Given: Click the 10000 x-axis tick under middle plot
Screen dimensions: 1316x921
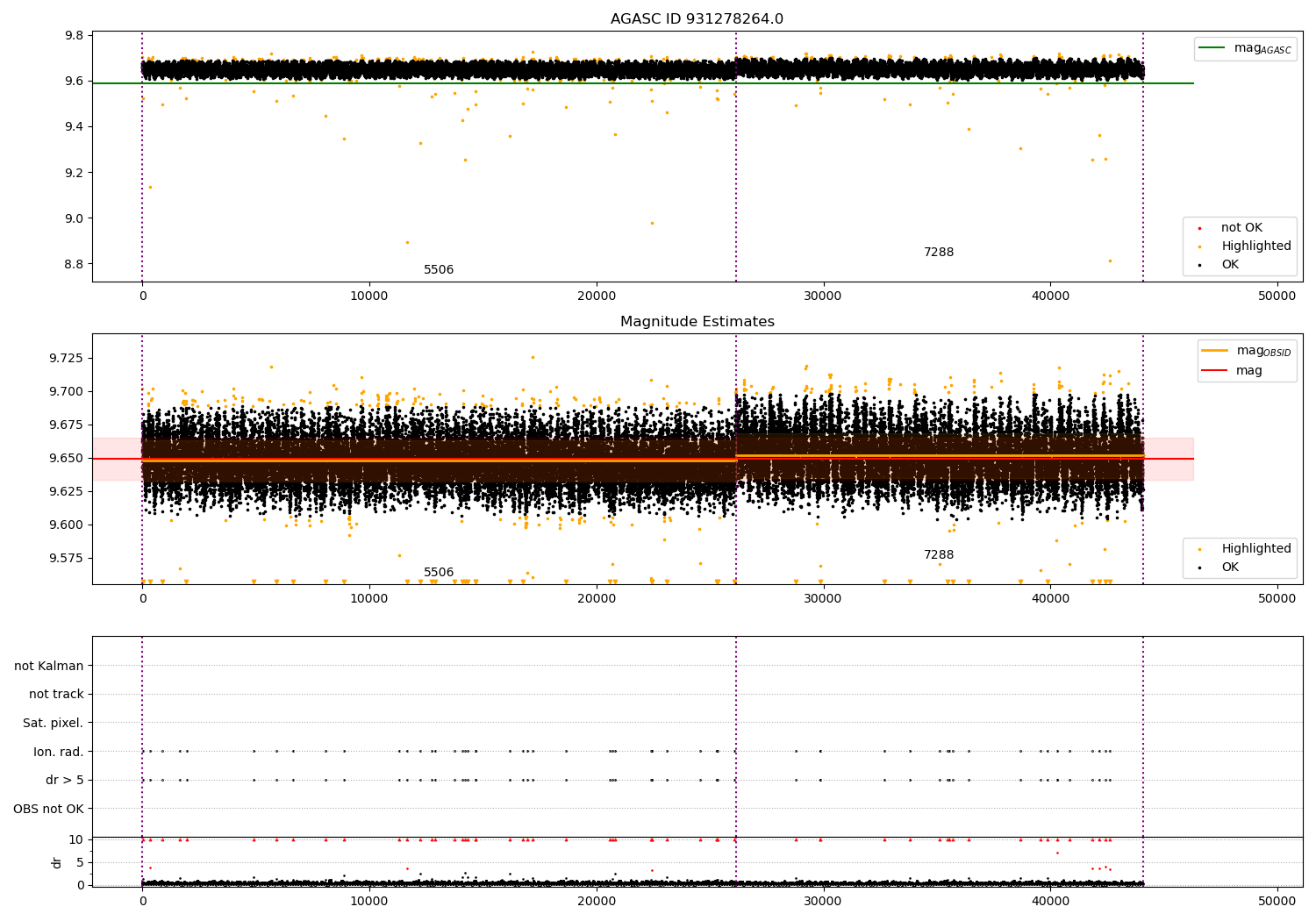Looking at the screenshot, I should (369, 599).
